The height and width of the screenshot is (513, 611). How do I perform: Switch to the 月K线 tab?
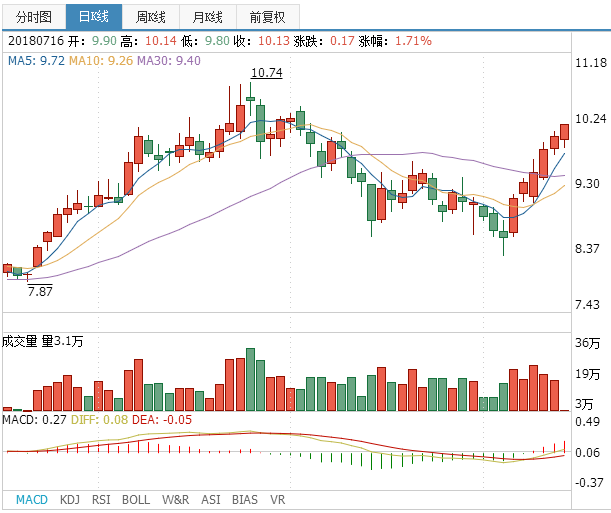(208, 17)
